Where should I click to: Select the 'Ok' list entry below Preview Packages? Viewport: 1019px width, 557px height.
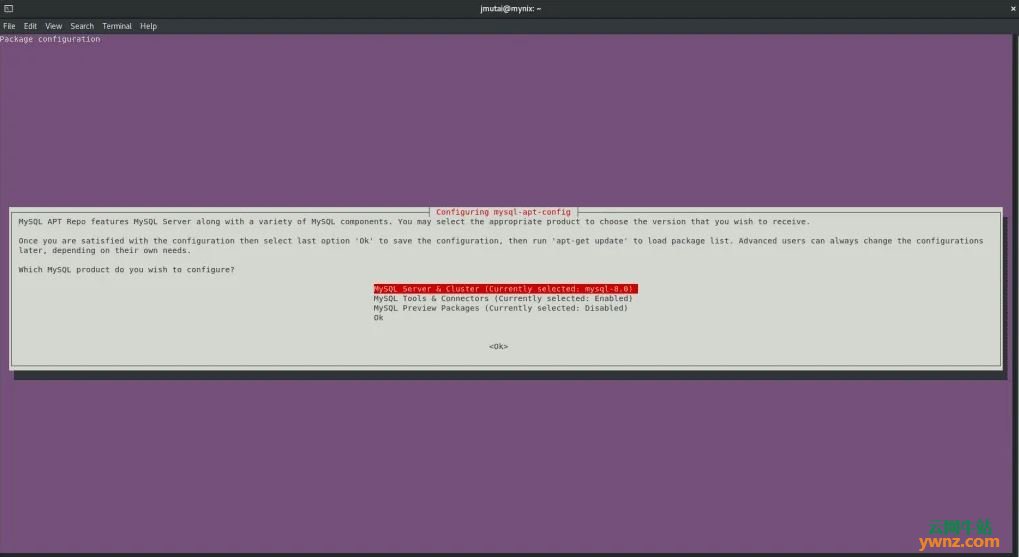coord(378,318)
